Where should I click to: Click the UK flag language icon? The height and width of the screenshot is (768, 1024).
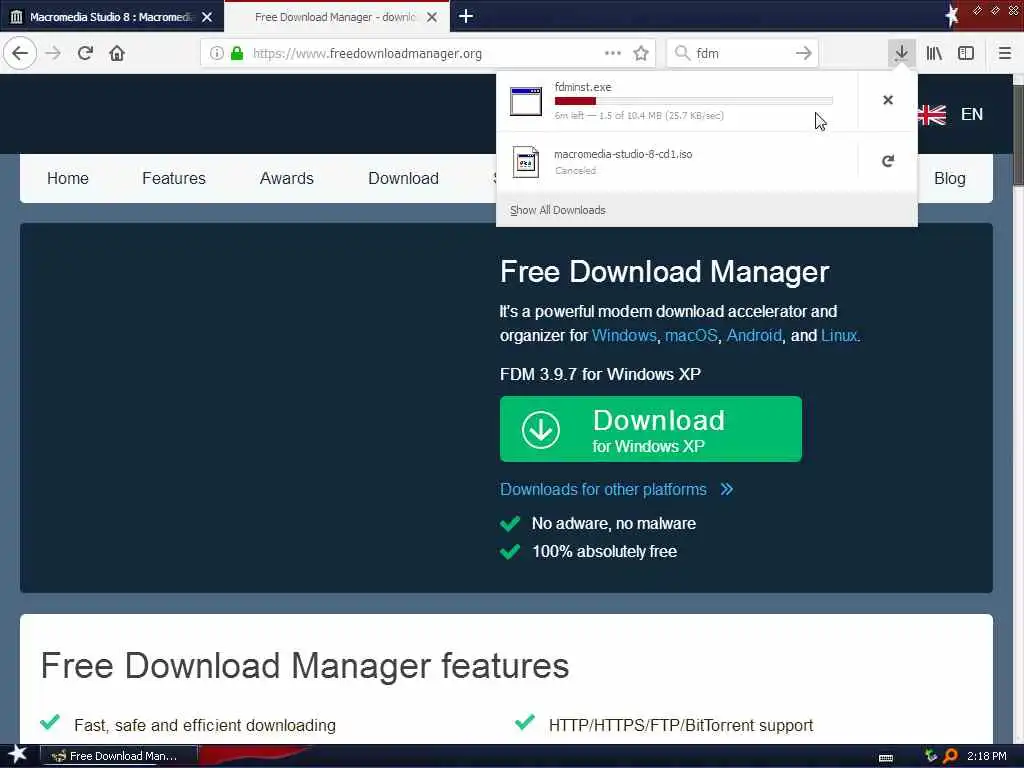[x=932, y=115]
